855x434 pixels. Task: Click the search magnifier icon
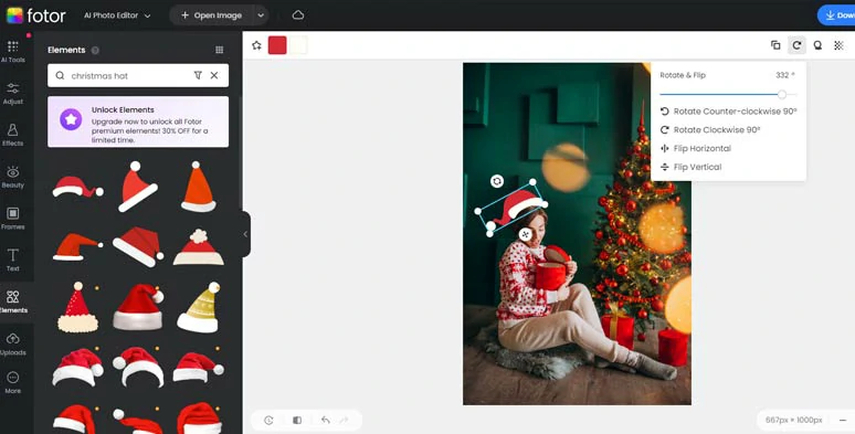tap(60, 76)
